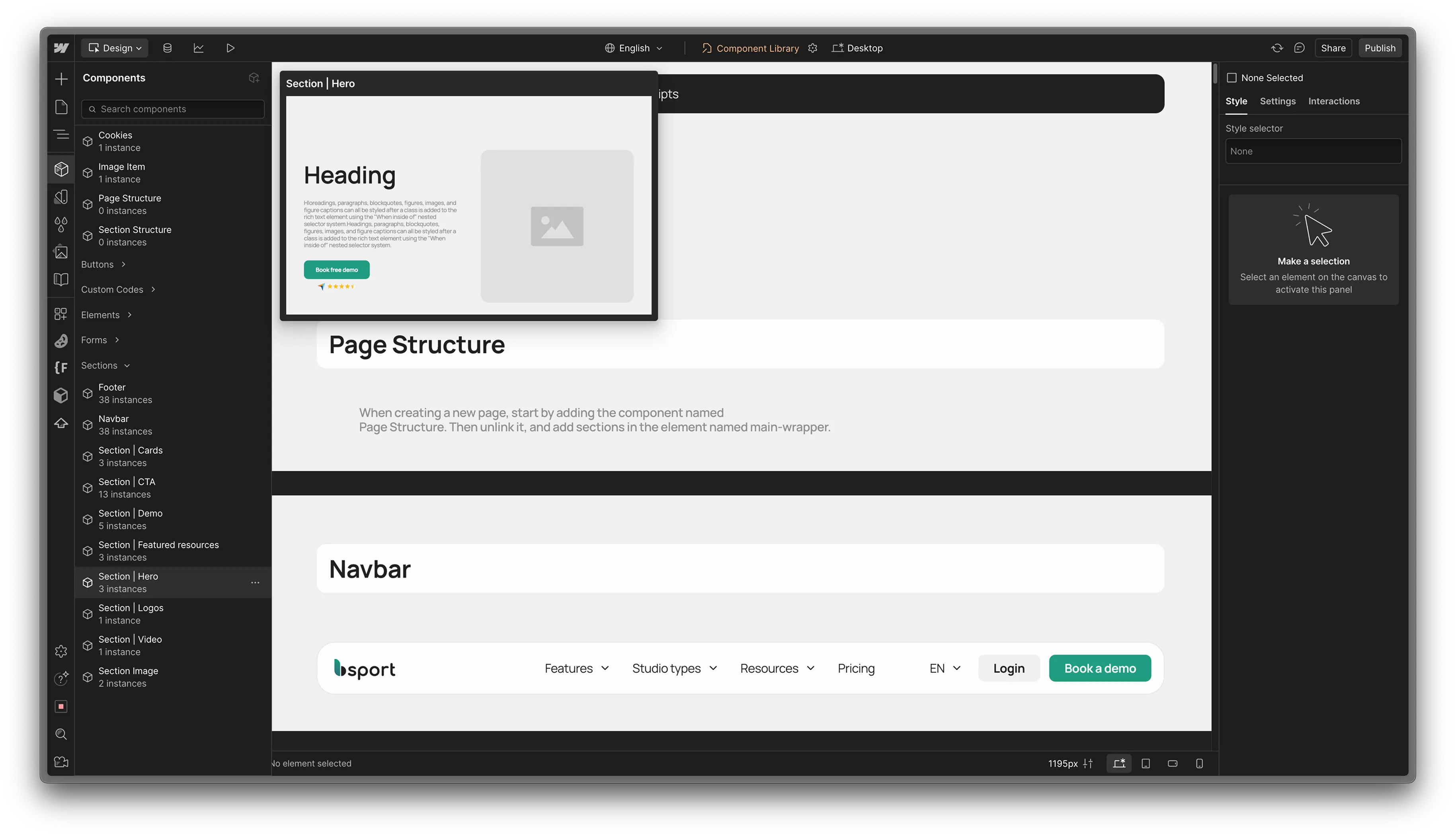Open the Design mode dropdown
Screen dimensions: 1456x836
coord(115,48)
